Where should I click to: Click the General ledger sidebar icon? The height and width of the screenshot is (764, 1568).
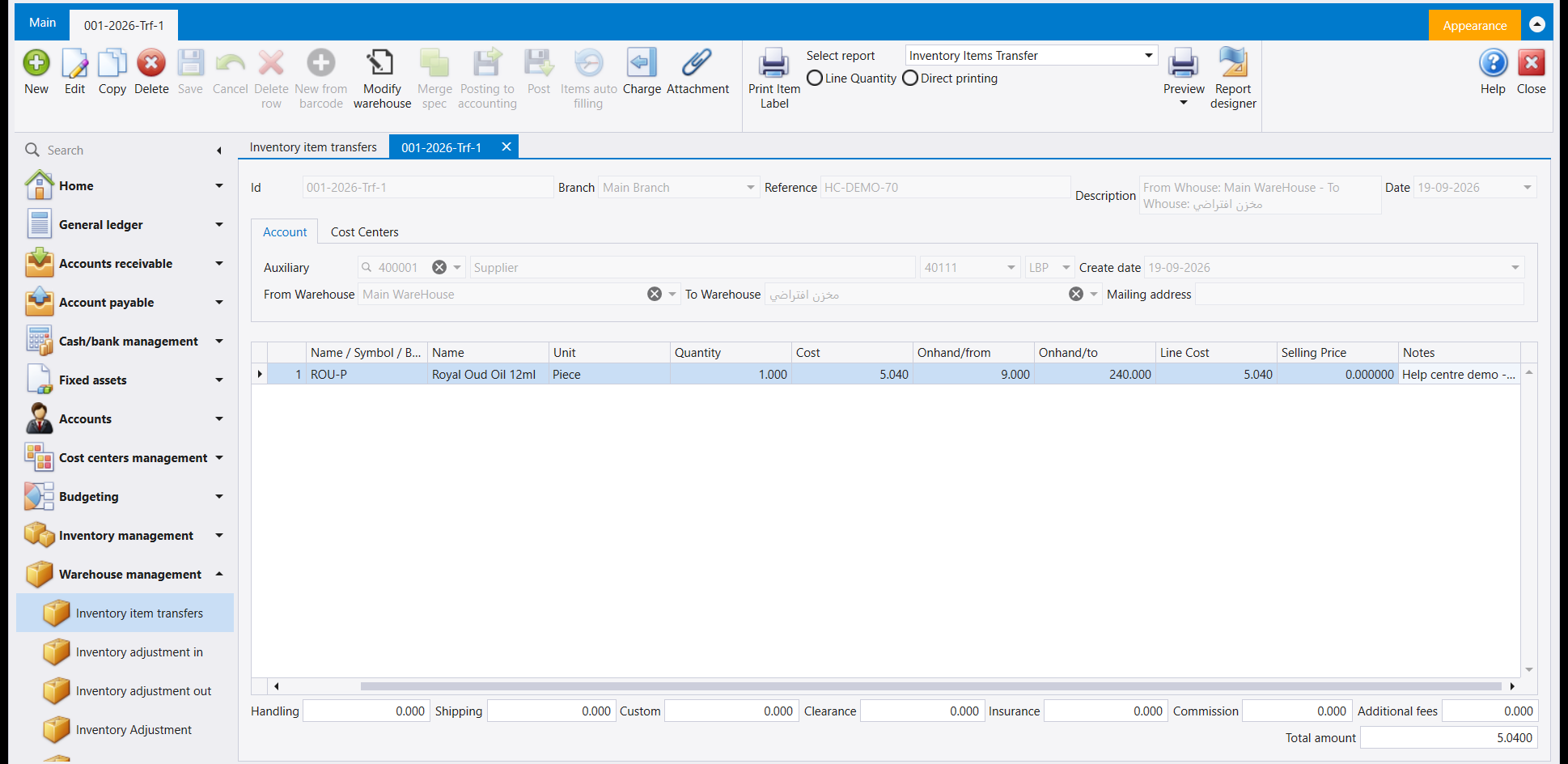click(x=39, y=224)
